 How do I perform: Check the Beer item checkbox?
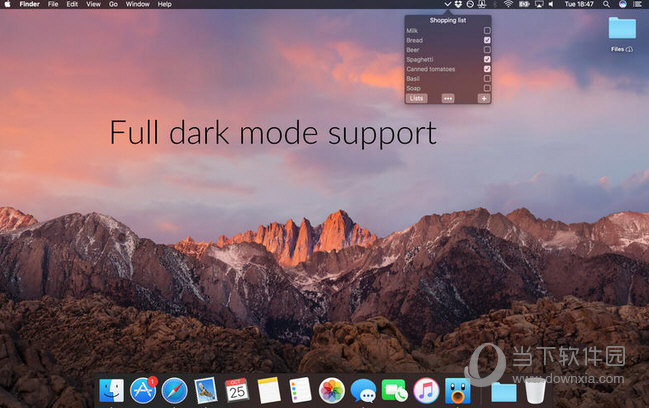click(x=487, y=50)
